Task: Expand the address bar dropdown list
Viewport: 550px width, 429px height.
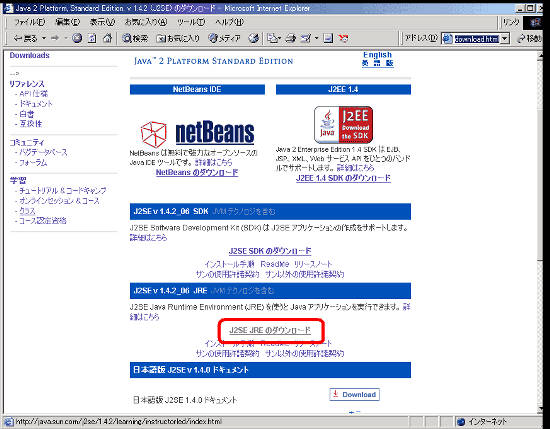Action: [504, 39]
